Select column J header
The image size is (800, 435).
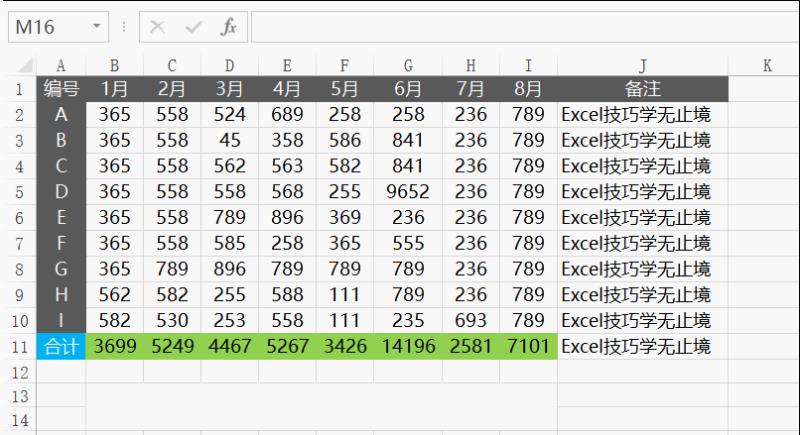[x=642, y=66]
